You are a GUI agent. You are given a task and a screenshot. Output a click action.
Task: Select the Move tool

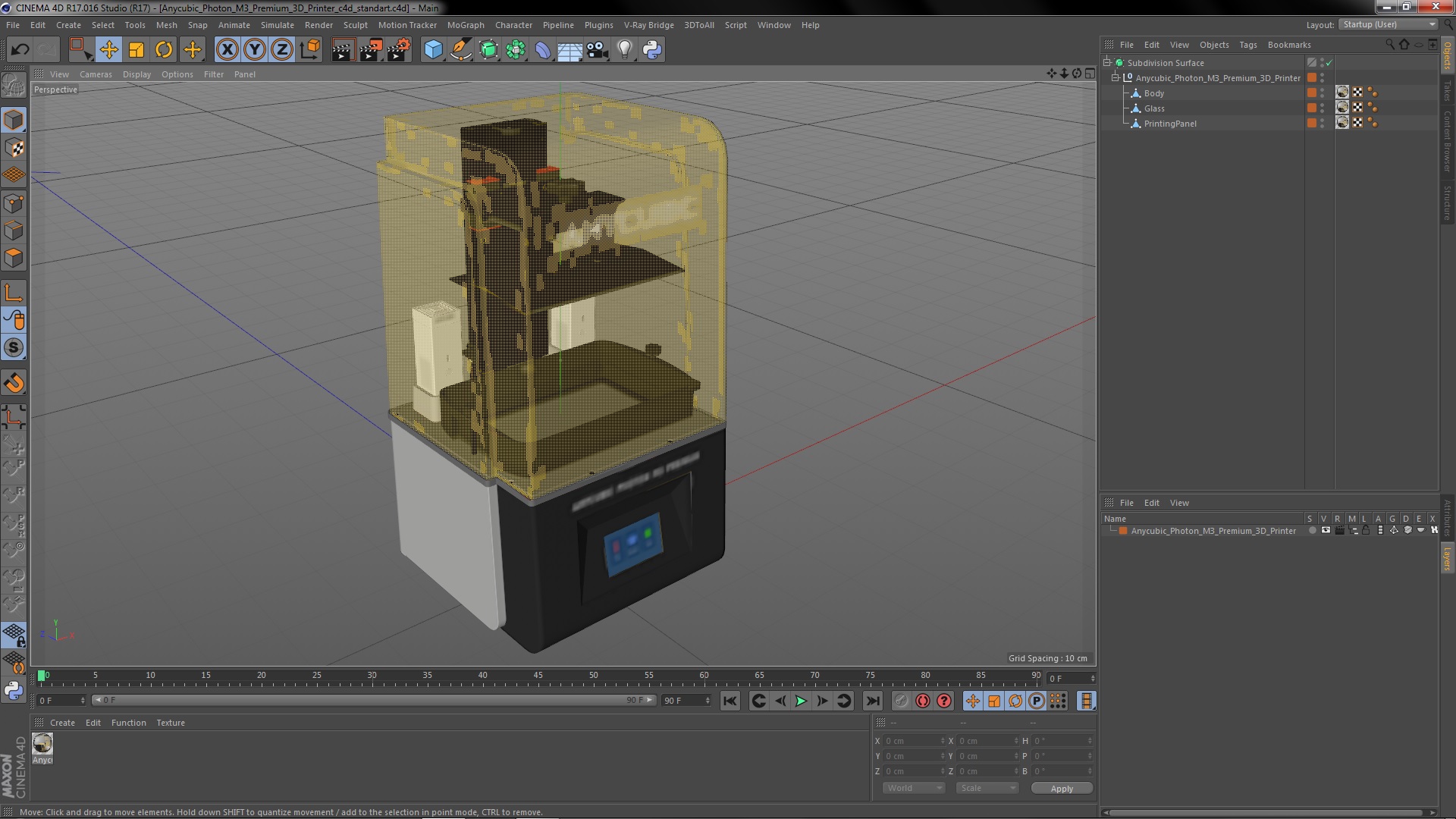pyautogui.click(x=108, y=50)
